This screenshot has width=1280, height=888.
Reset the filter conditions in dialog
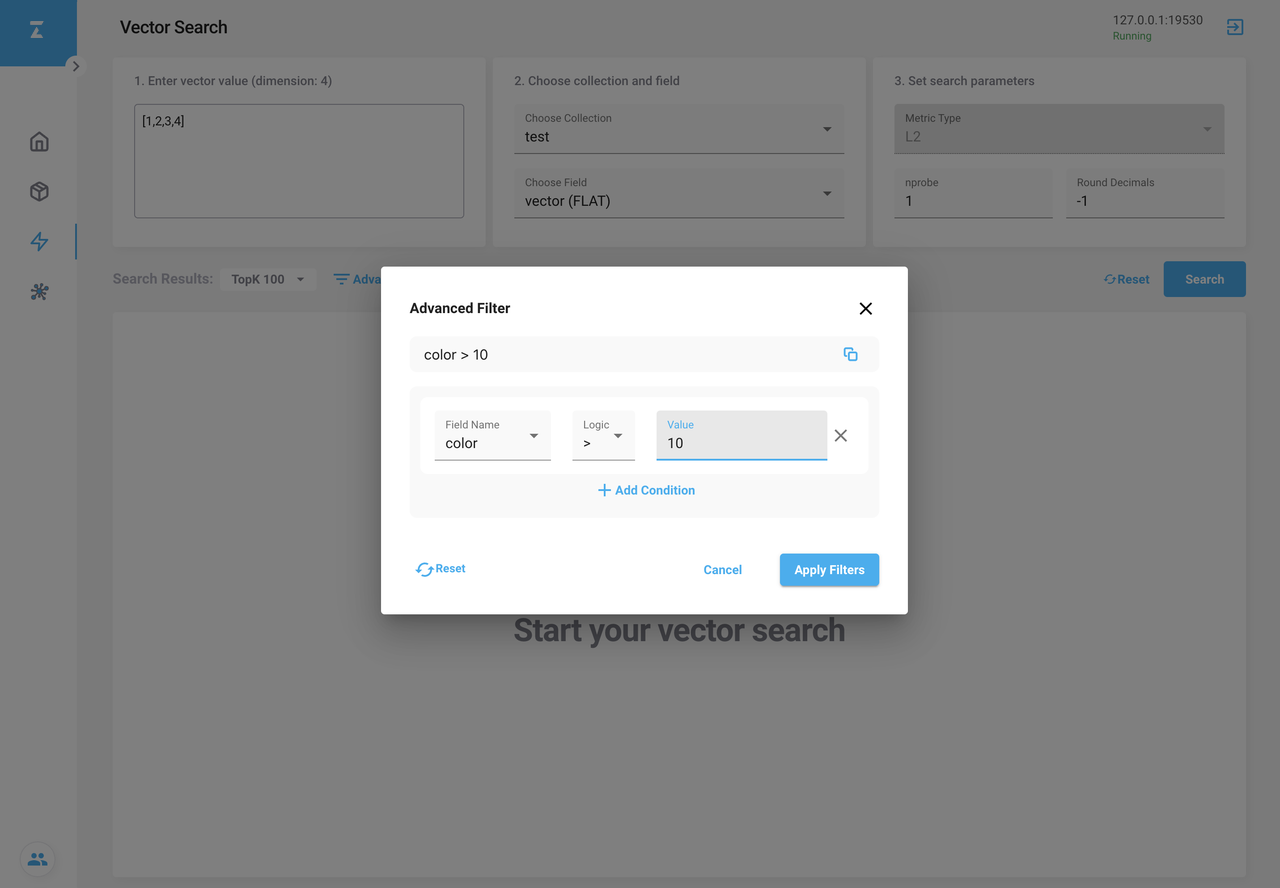pos(441,569)
